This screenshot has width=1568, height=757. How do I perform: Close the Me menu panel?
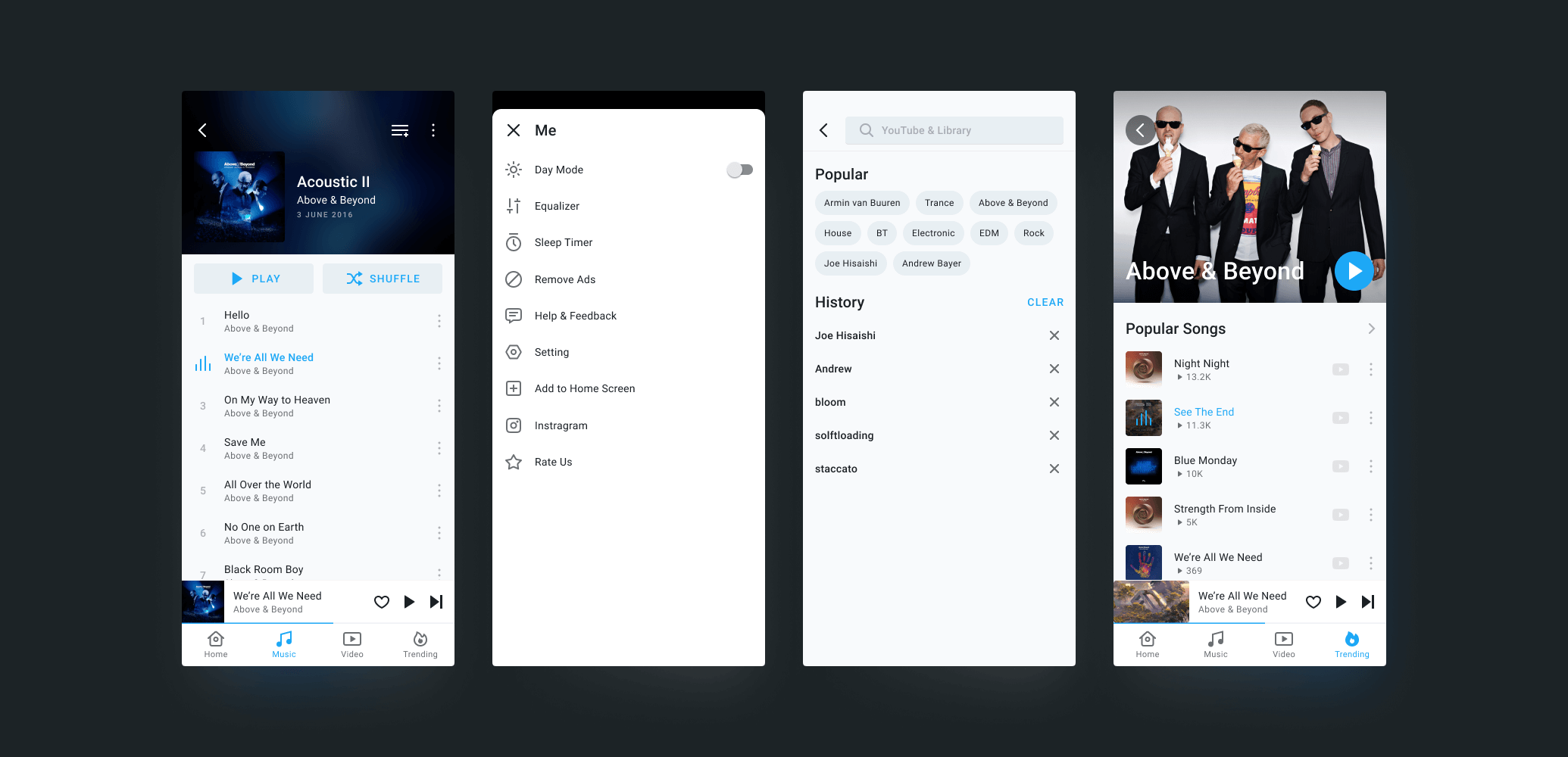[x=514, y=130]
